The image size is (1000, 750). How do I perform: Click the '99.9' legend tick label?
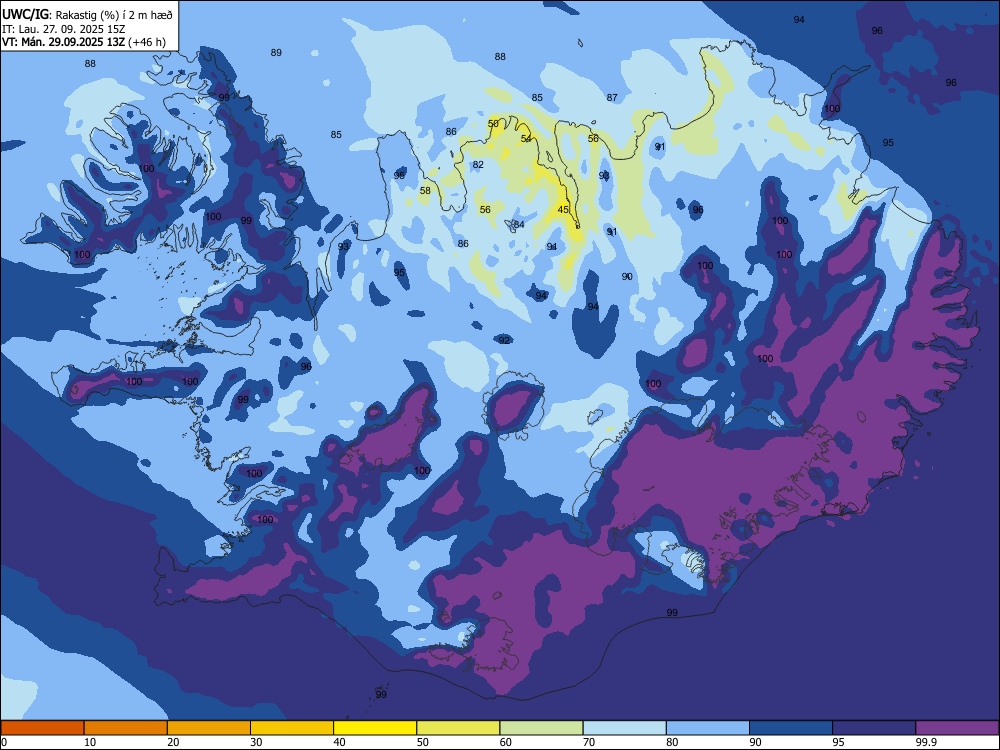click(926, 742)
